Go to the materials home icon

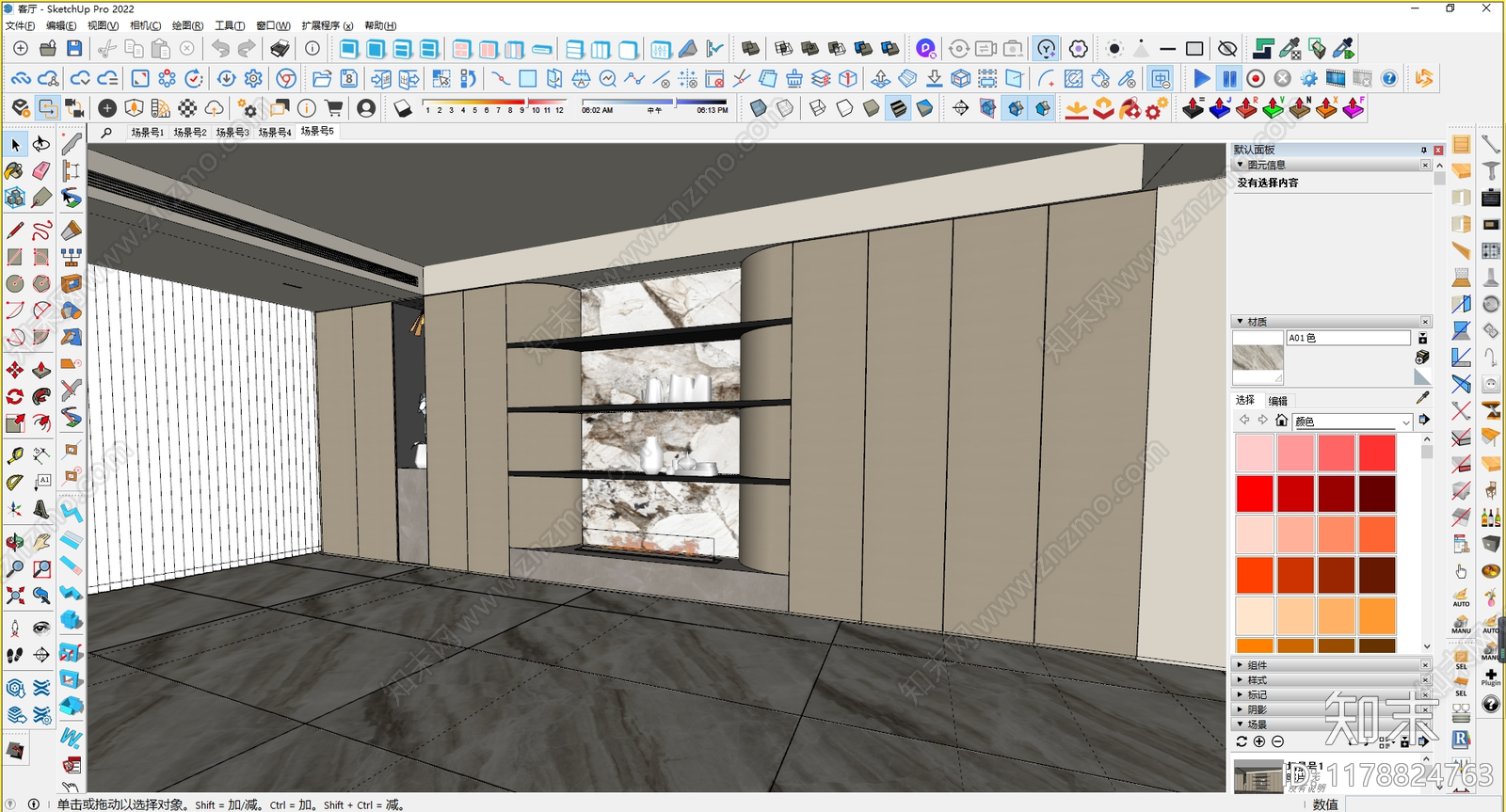(x=1281, y=421)
